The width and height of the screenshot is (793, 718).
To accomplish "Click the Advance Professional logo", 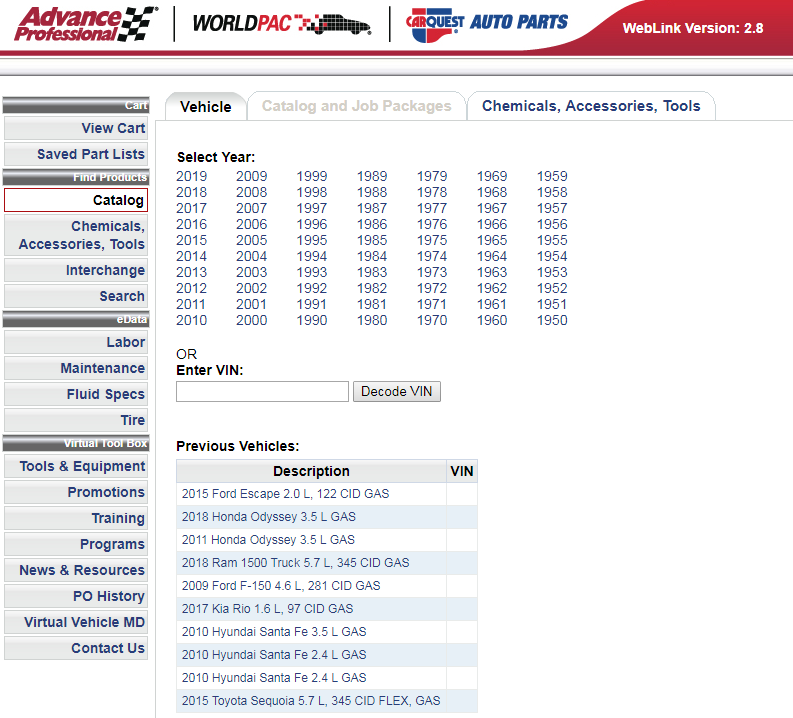I will point(86,24).
